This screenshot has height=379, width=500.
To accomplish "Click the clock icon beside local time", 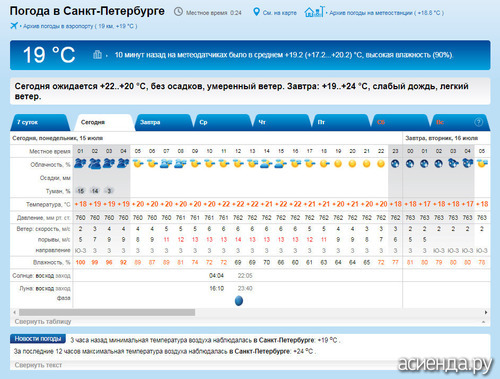I will click(x=179, y=12).
